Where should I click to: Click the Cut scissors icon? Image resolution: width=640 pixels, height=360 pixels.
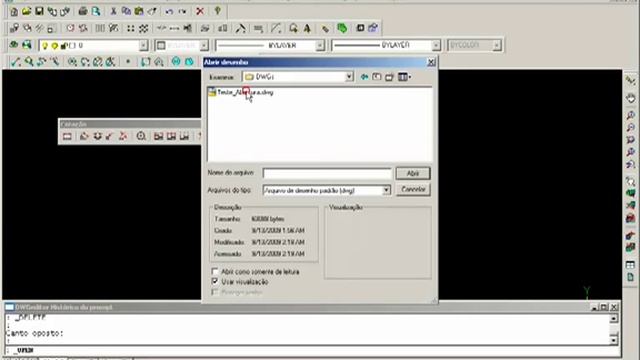click(113, 11)
